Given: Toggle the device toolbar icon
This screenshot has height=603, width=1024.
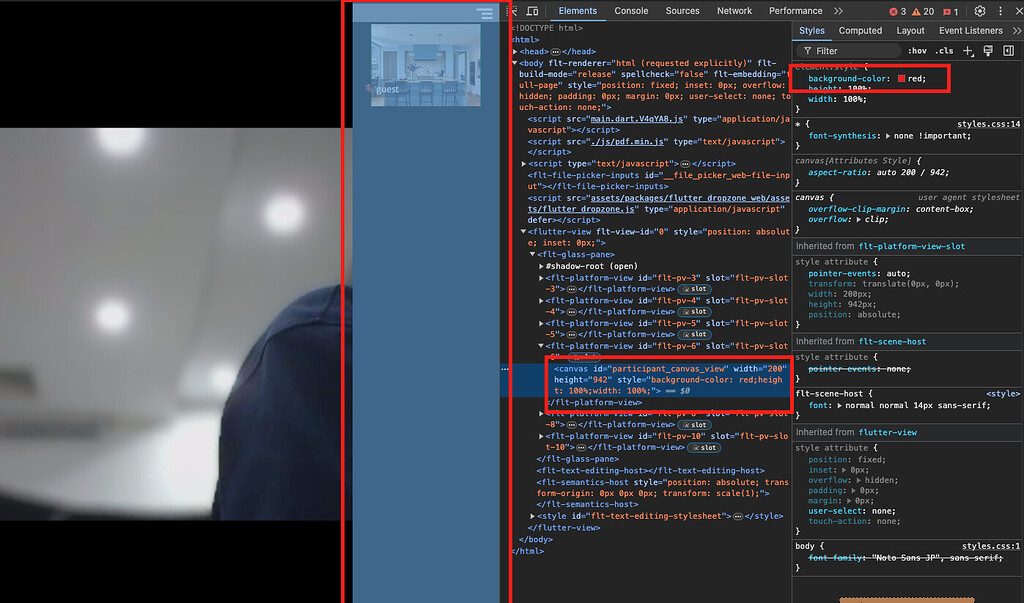Looking at the screenshot, I should (533, 10).
